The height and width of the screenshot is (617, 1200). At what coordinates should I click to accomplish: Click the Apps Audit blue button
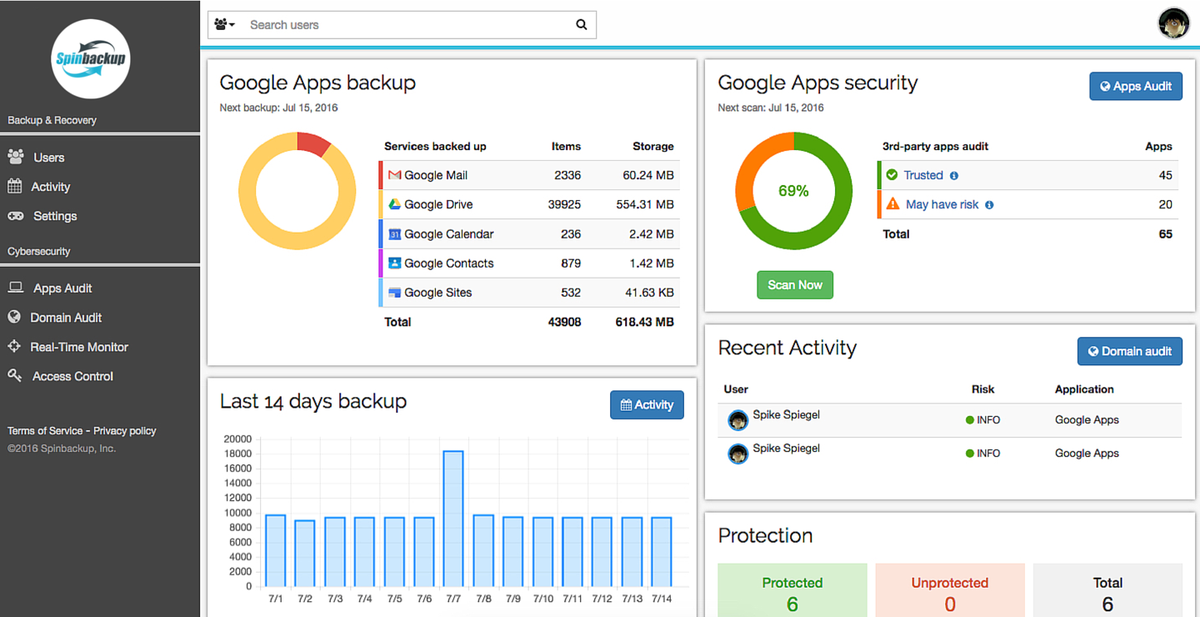coord(1136,86)
